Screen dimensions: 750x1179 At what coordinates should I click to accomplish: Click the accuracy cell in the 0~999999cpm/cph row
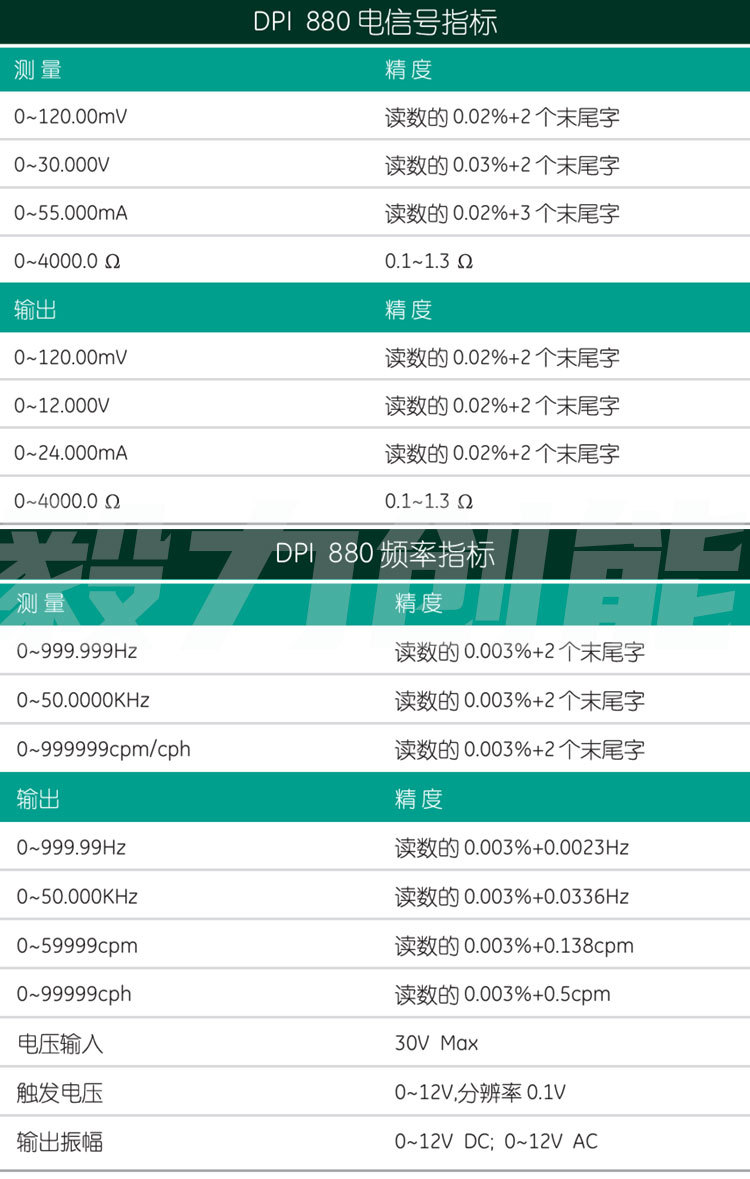coord(519,749)
